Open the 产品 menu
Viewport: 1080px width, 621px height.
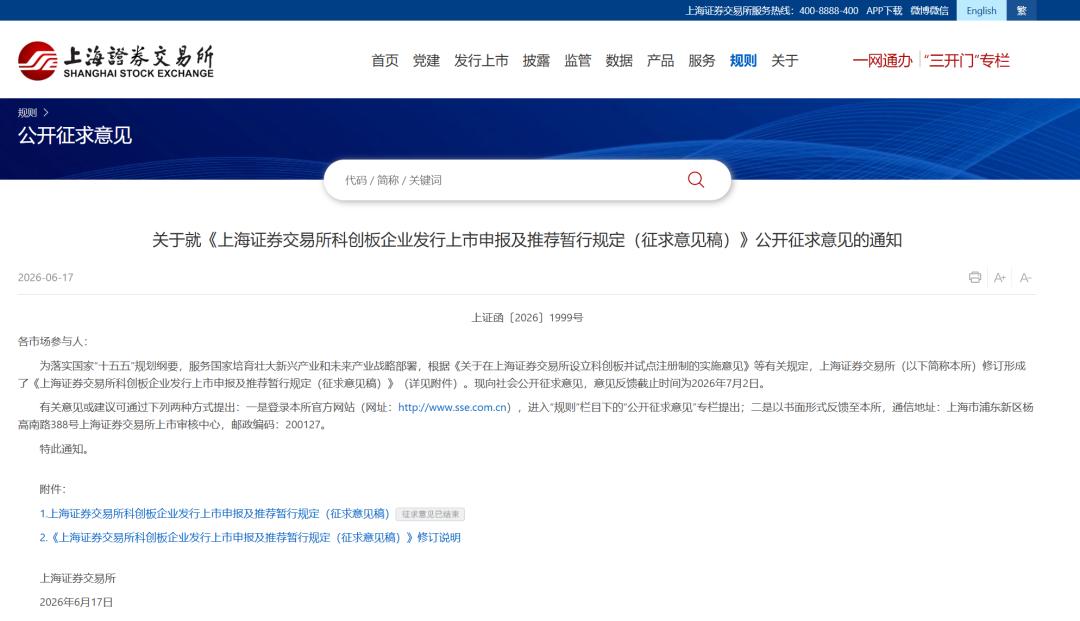660,61
